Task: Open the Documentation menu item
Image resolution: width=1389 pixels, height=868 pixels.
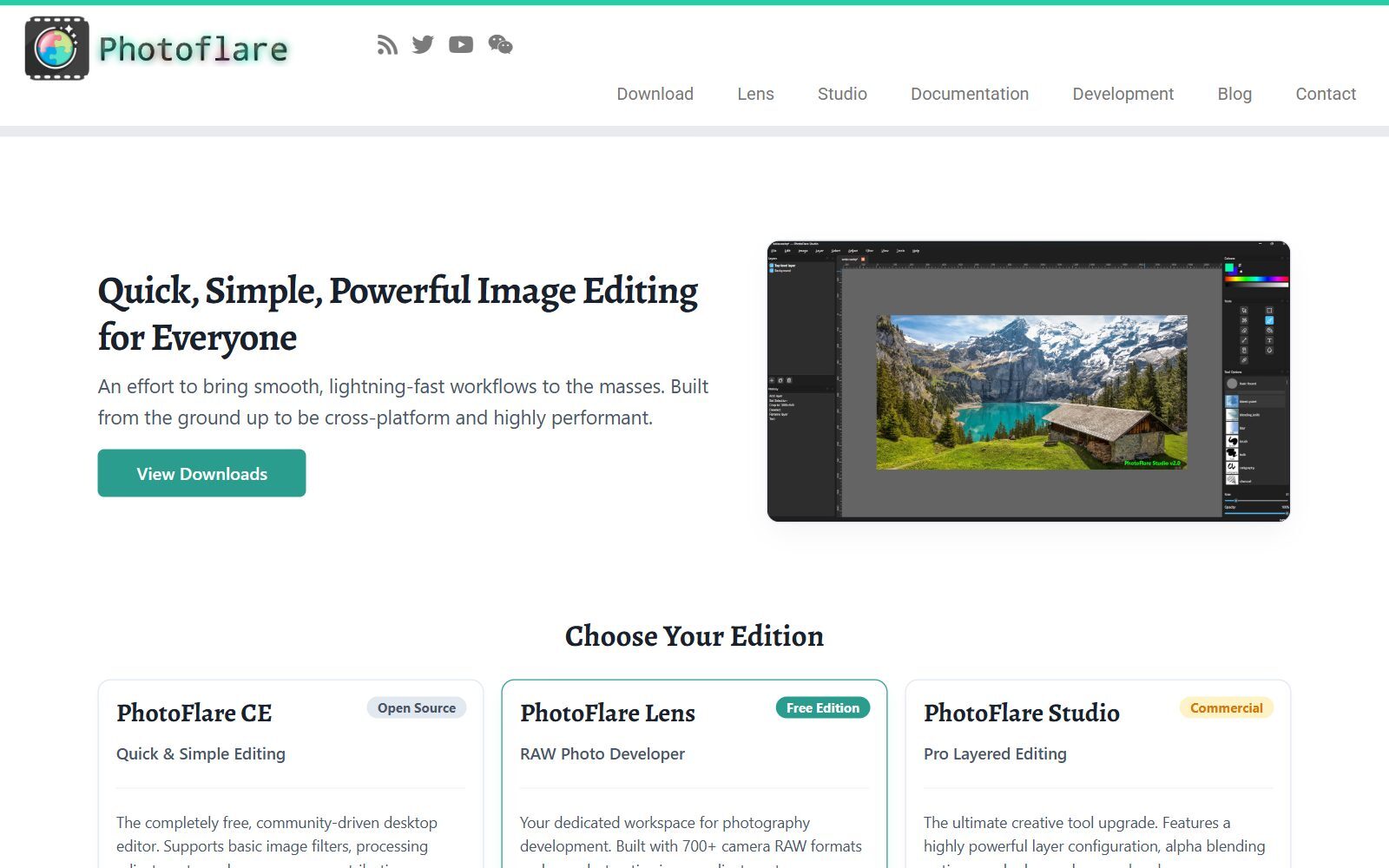Action: (x=970, y=94)
